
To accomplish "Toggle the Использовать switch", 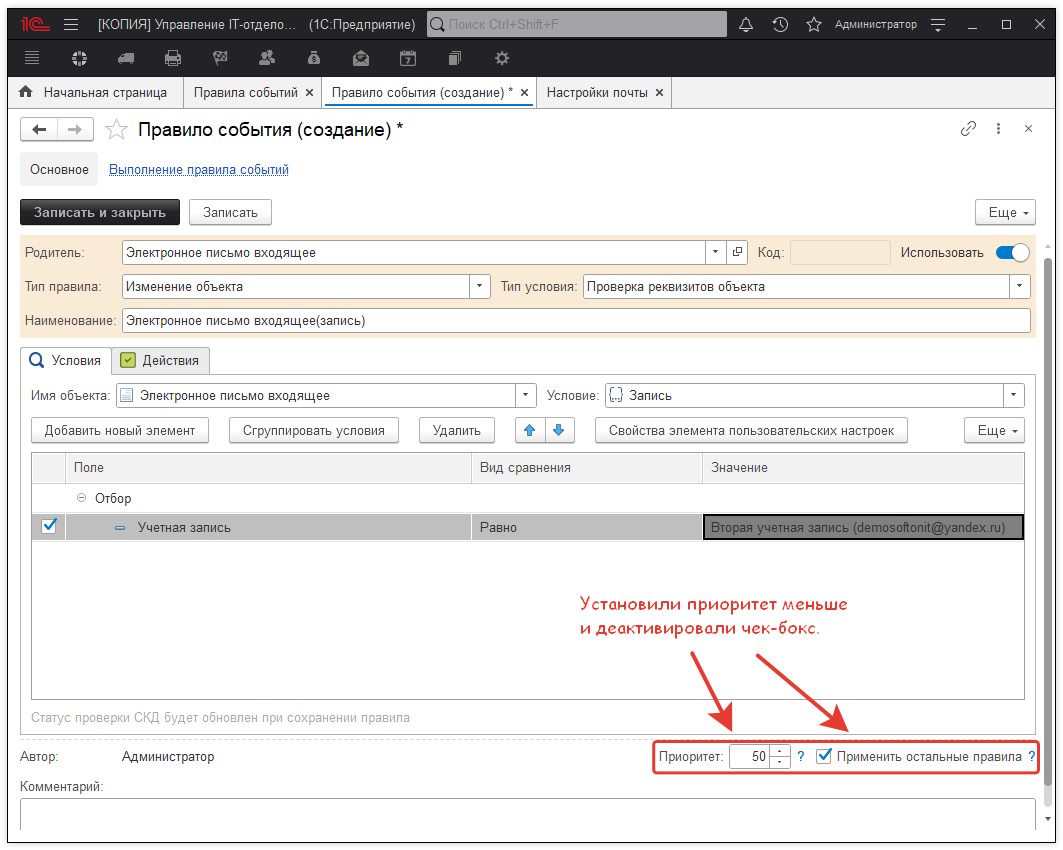I will tap(1012, 253).
